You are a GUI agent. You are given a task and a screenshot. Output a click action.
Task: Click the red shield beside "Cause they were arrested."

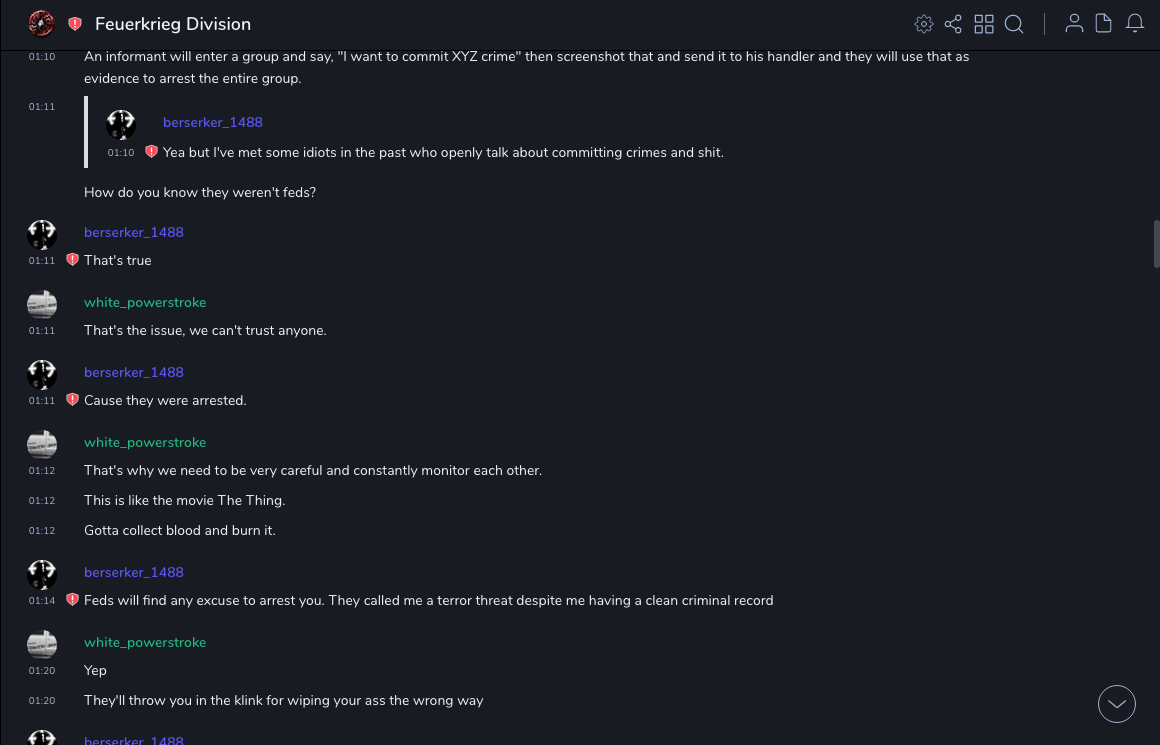(72, 400)
